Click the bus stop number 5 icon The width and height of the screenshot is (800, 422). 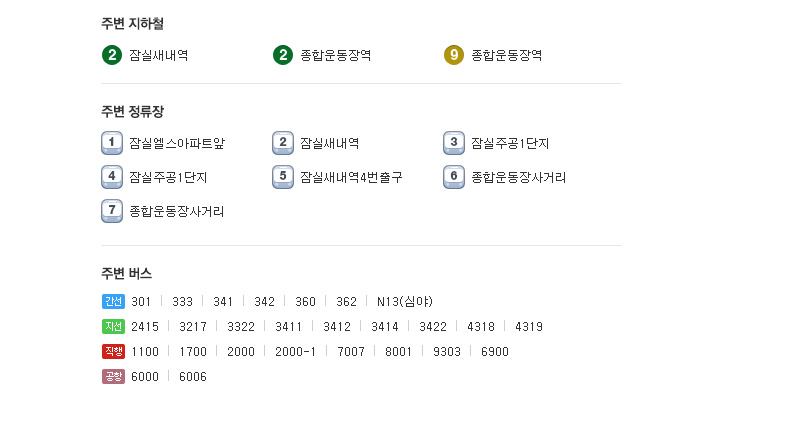coord(283,177)
